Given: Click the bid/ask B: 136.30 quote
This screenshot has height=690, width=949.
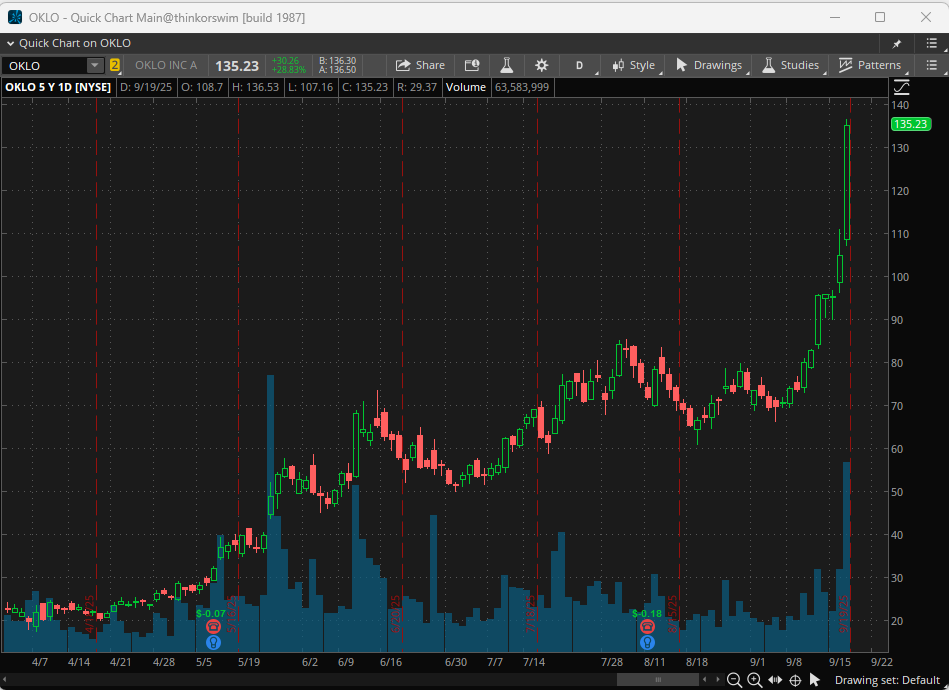Looking at the screenshot, I should tap(337, 61).
